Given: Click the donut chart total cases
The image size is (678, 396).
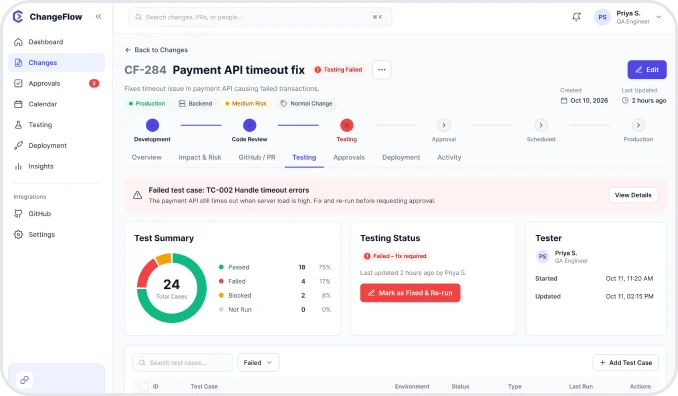Looking at the screenshot, I should click(172, 288).
